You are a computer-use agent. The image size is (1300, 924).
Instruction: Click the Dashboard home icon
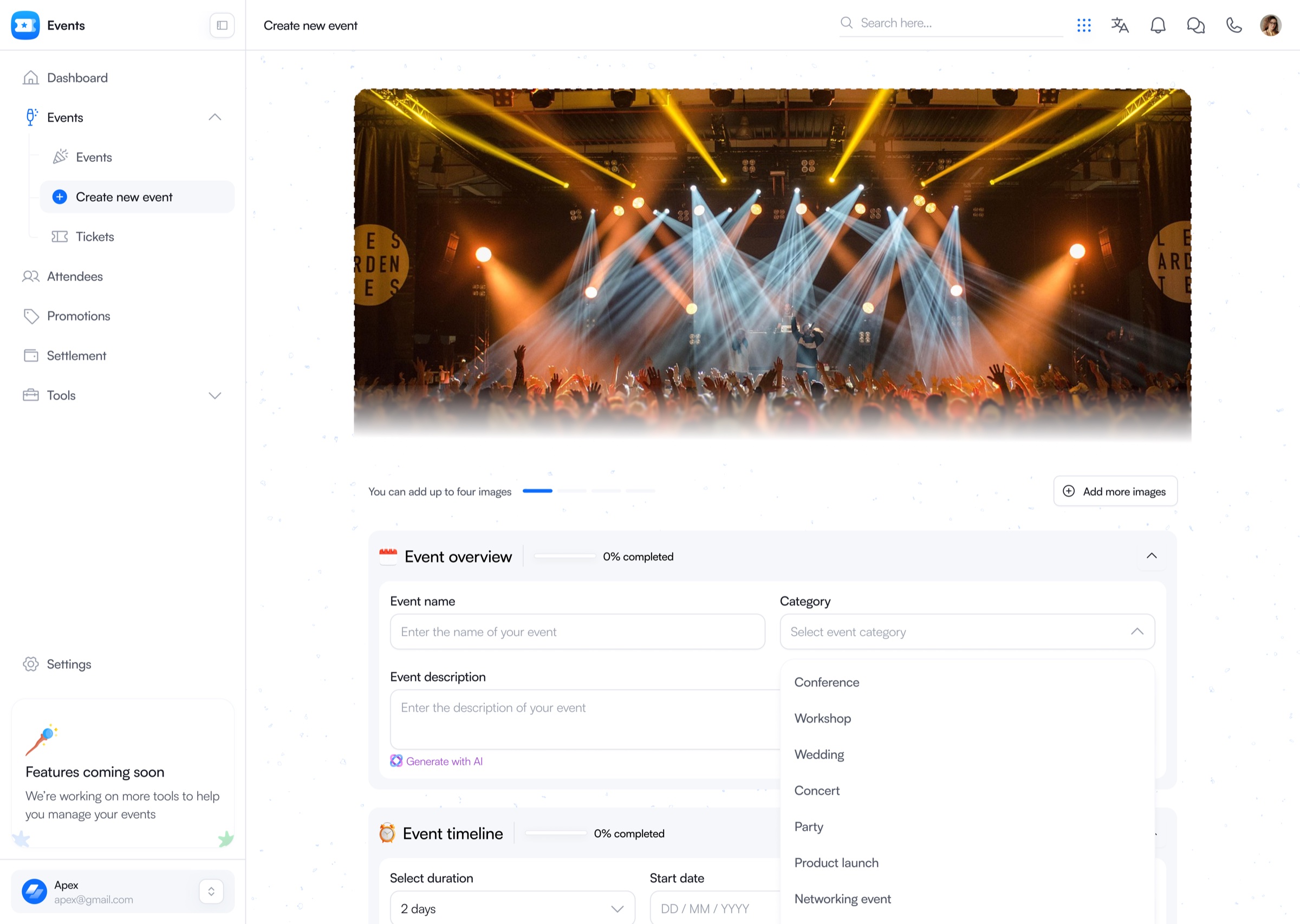(31, 77)
